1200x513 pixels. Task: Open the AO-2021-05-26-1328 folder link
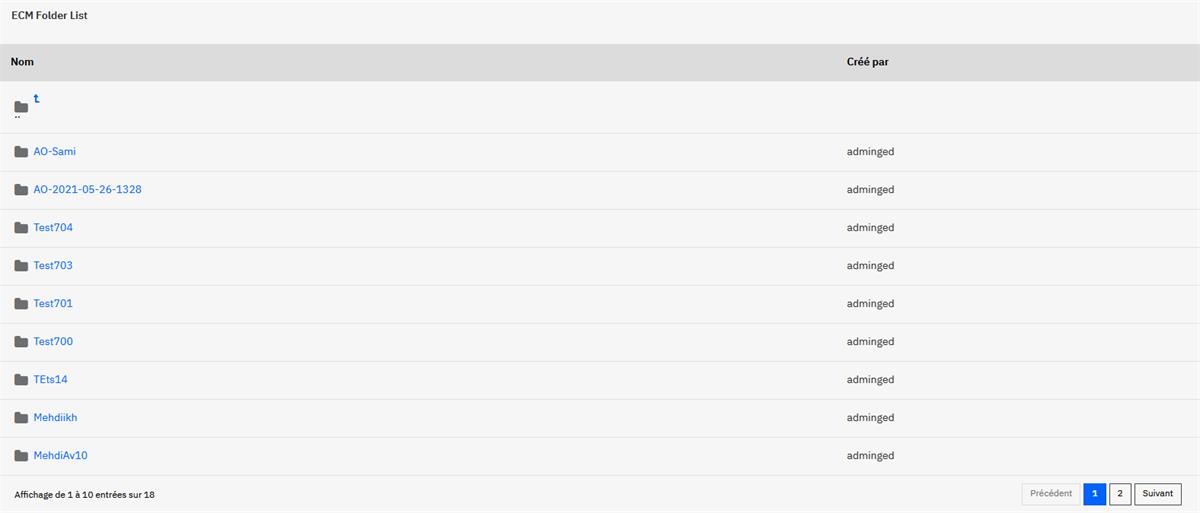point(87,190)
